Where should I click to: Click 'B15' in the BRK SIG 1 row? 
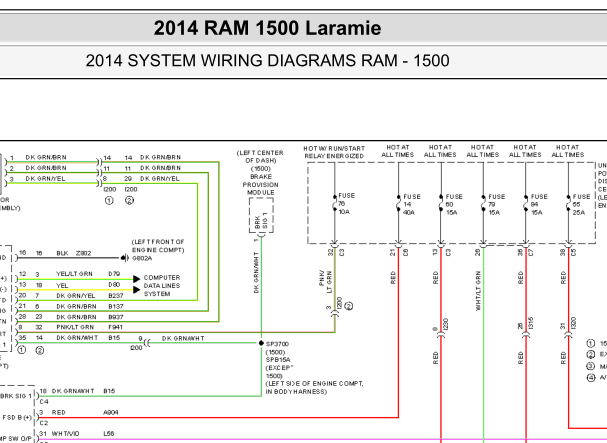(x=109, y=391)
